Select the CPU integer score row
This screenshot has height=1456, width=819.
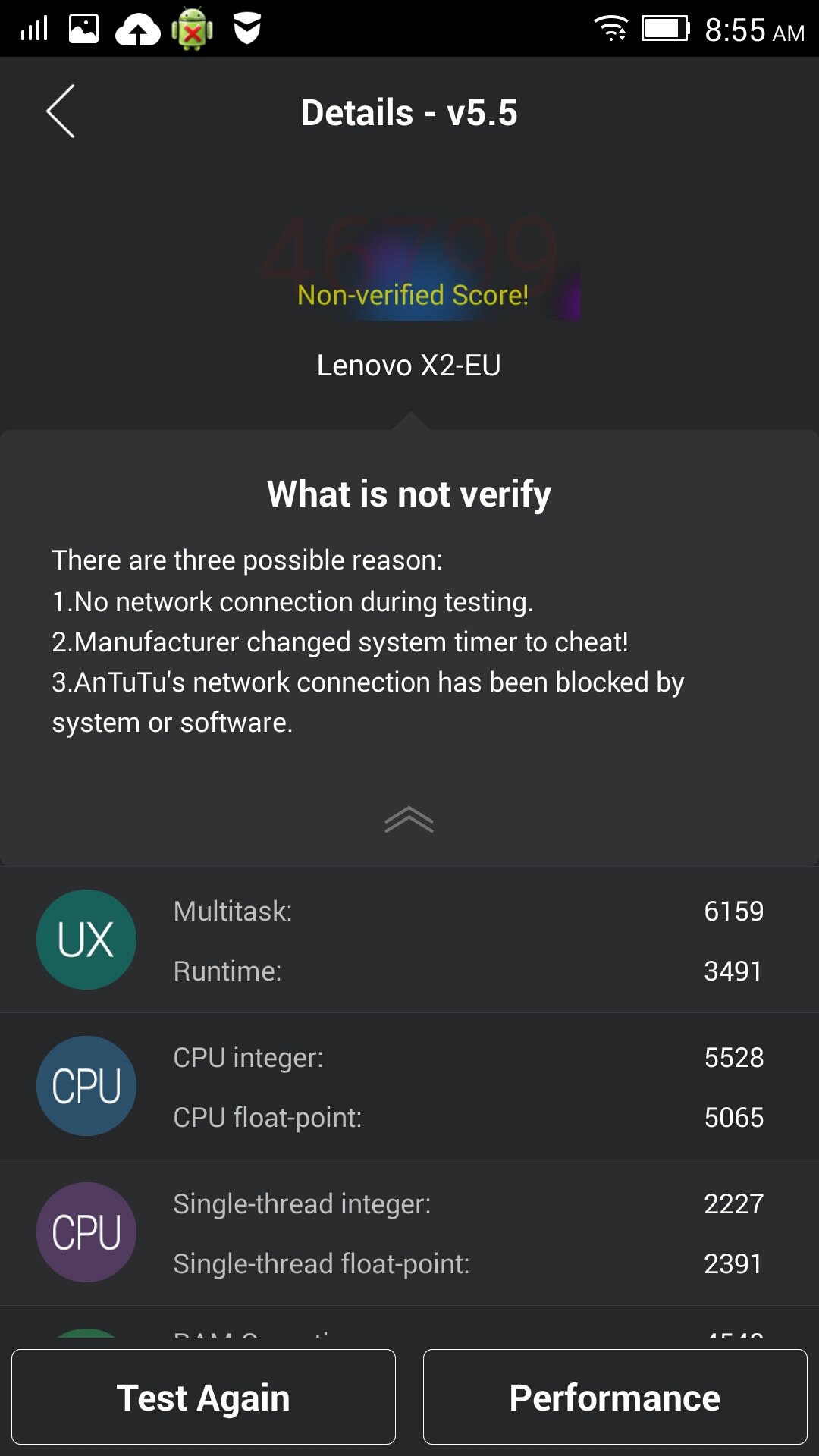(468, 1057)
